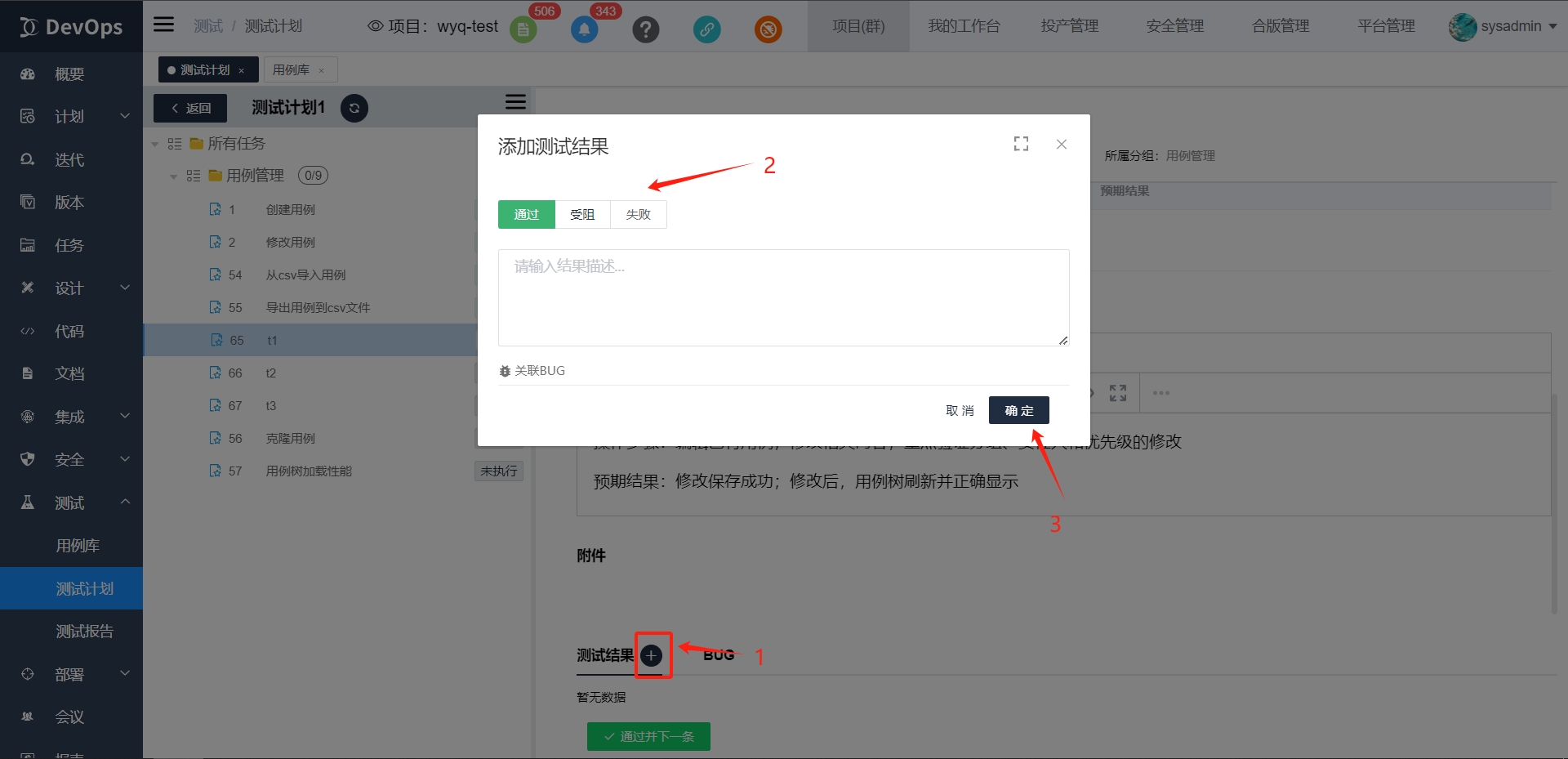Click the green document icon with 506 badge
1568x759 pixels.
point(523,30)
